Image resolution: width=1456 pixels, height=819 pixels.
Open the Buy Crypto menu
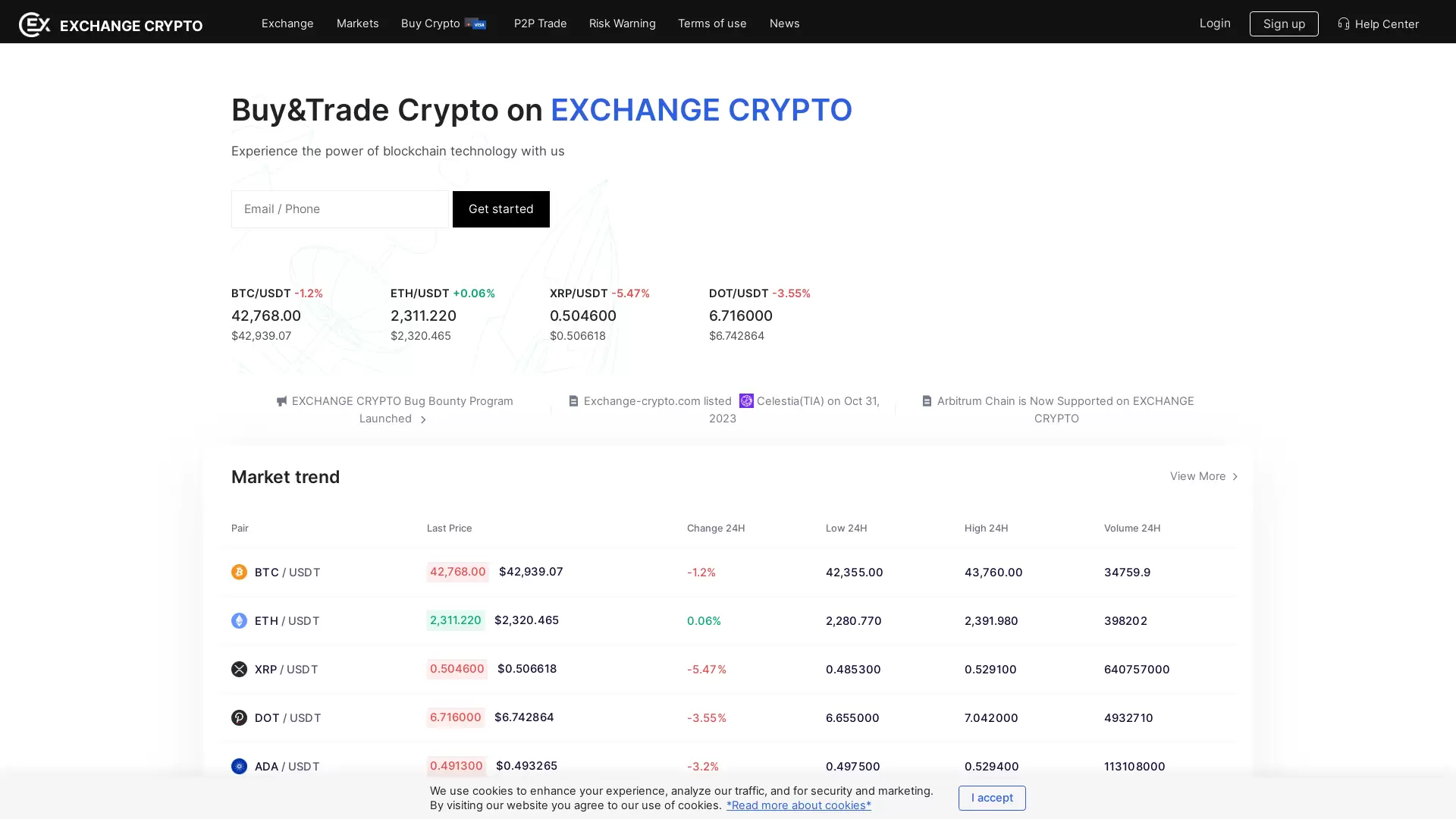(443, 24)
